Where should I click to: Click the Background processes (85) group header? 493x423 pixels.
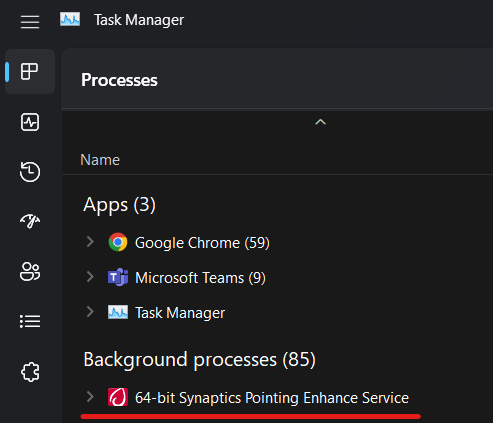pos(199,360)
